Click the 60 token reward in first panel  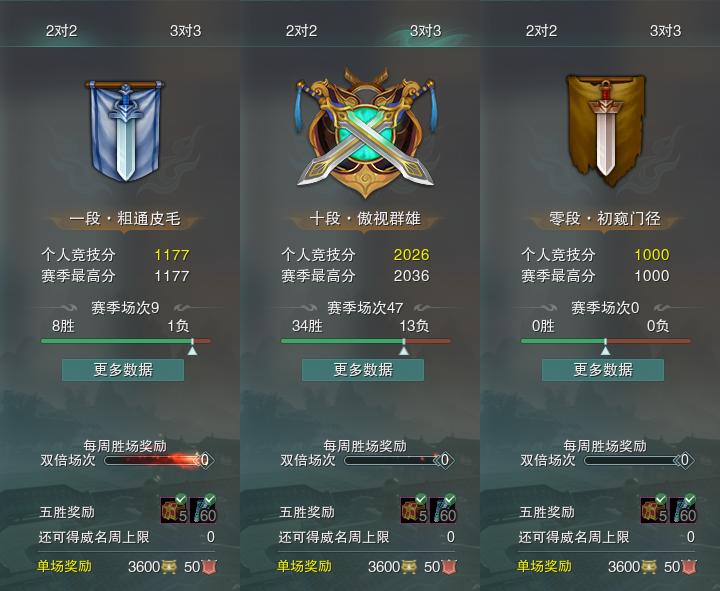(203, 509)
